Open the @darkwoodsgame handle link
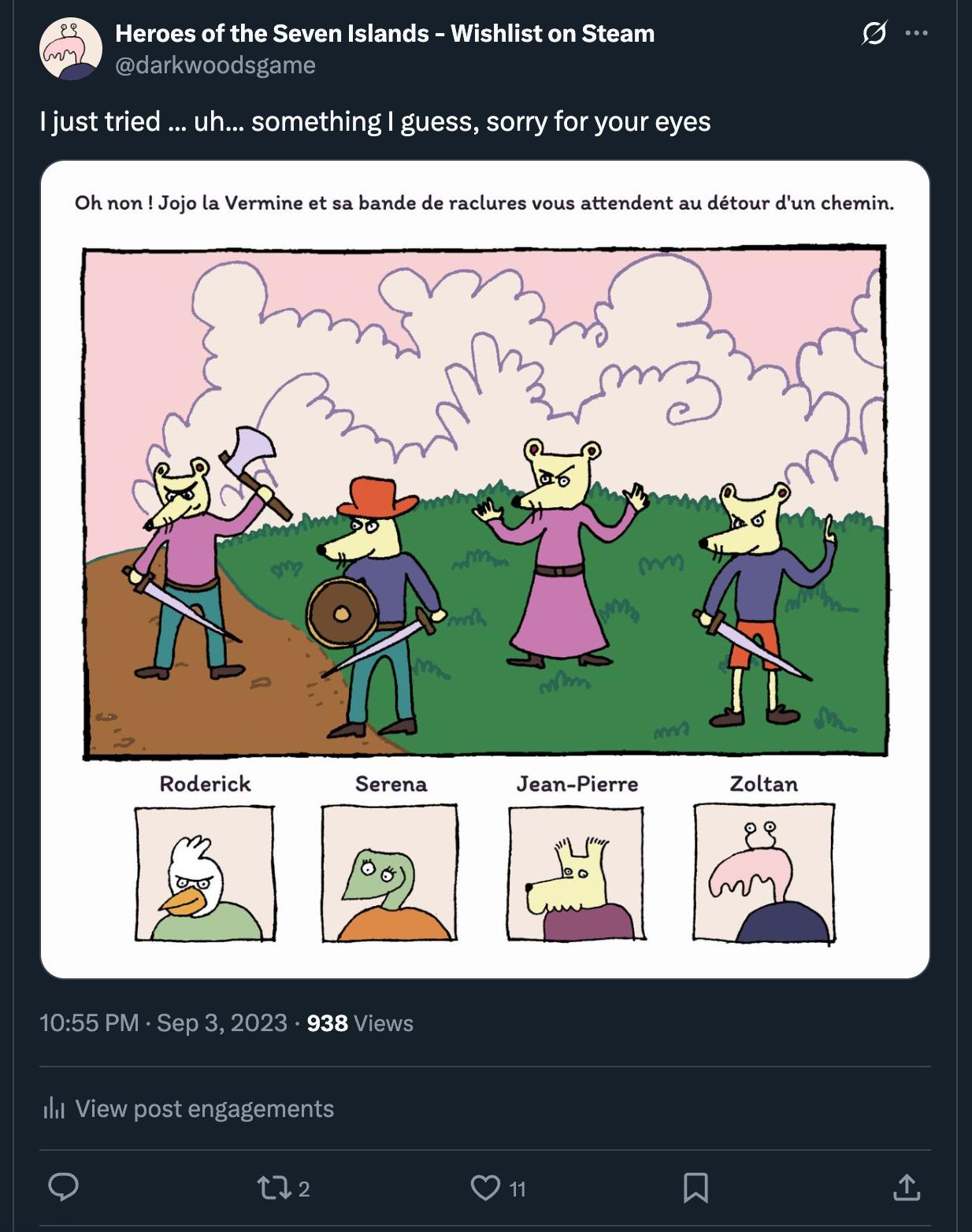 click(x=215, y=65)
